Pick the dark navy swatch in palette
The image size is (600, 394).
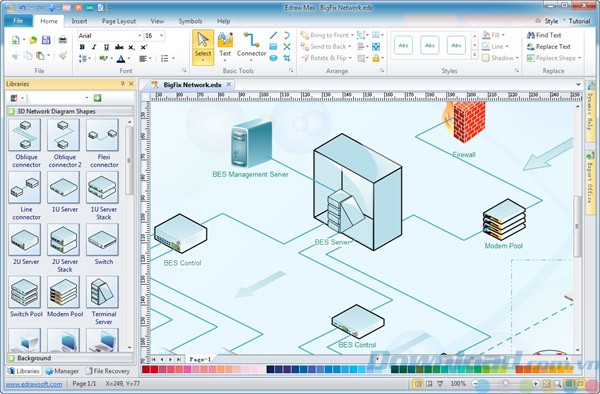(x=270, y=369)
